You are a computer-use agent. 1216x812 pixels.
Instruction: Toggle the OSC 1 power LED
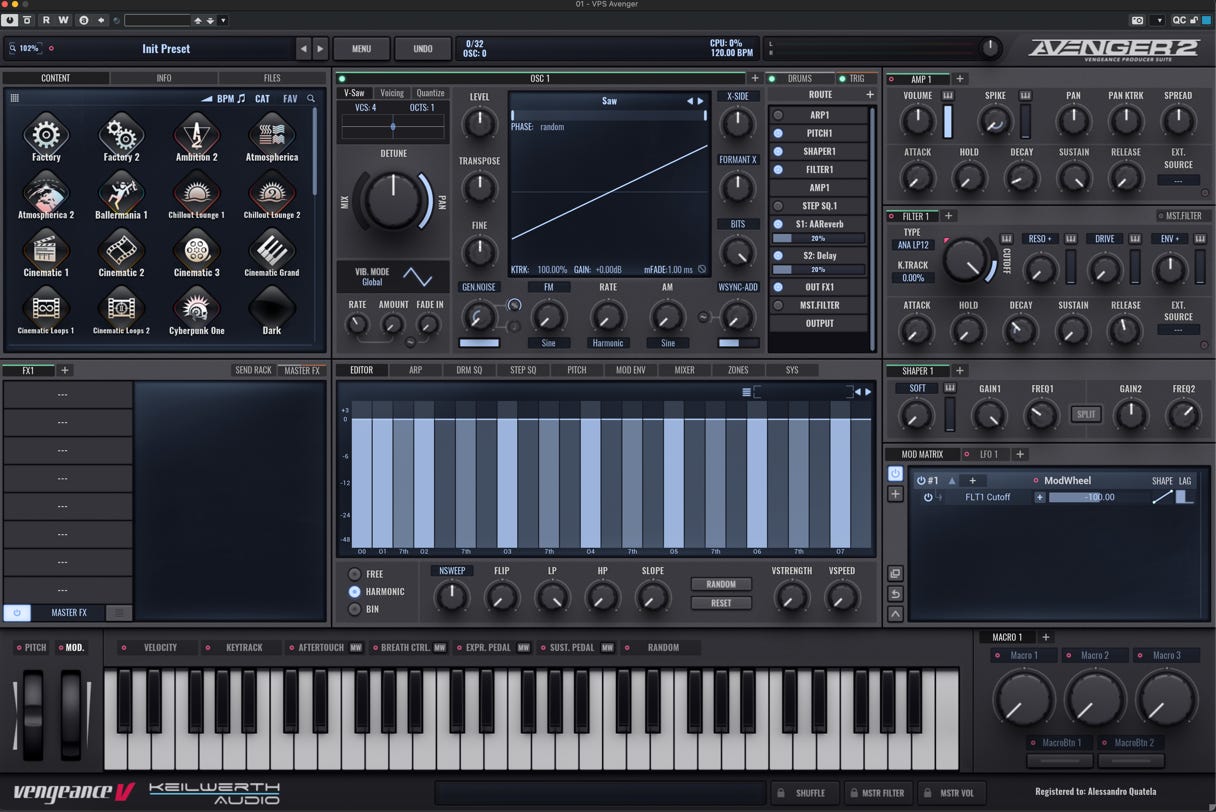342,78
